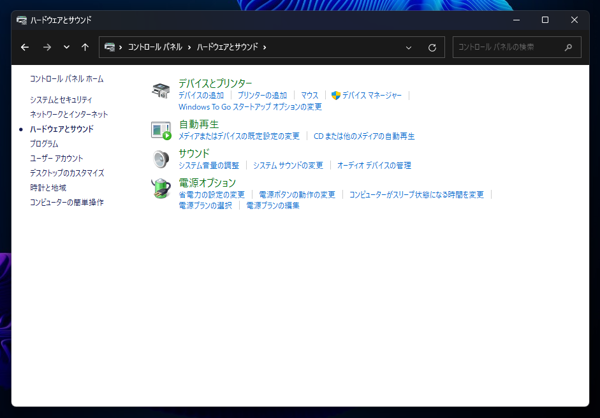Go up one level with up arrow
The image size is (600, 418).
click(x=85, y=47)
